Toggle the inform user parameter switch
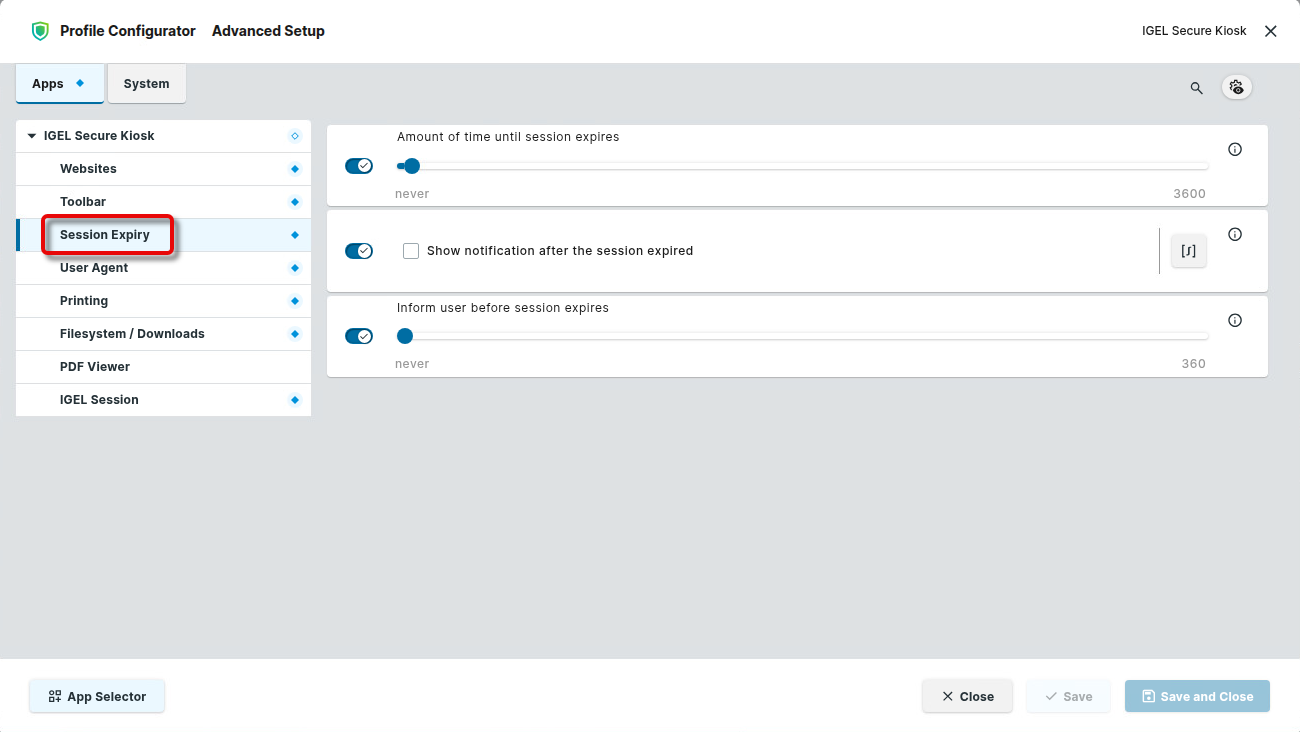Viewport: 1300px width, 732px height. pos(359,336)
